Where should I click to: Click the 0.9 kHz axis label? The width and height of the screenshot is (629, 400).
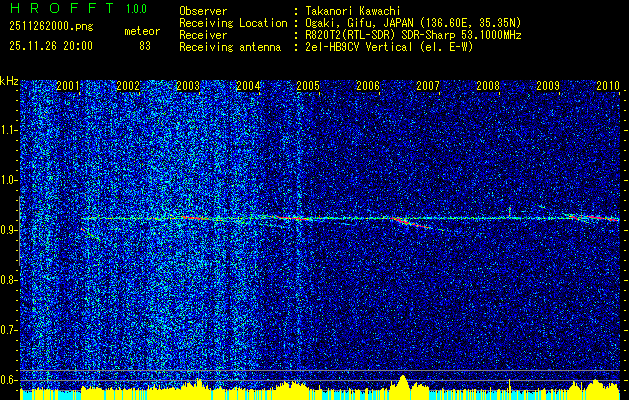(8, 230)
